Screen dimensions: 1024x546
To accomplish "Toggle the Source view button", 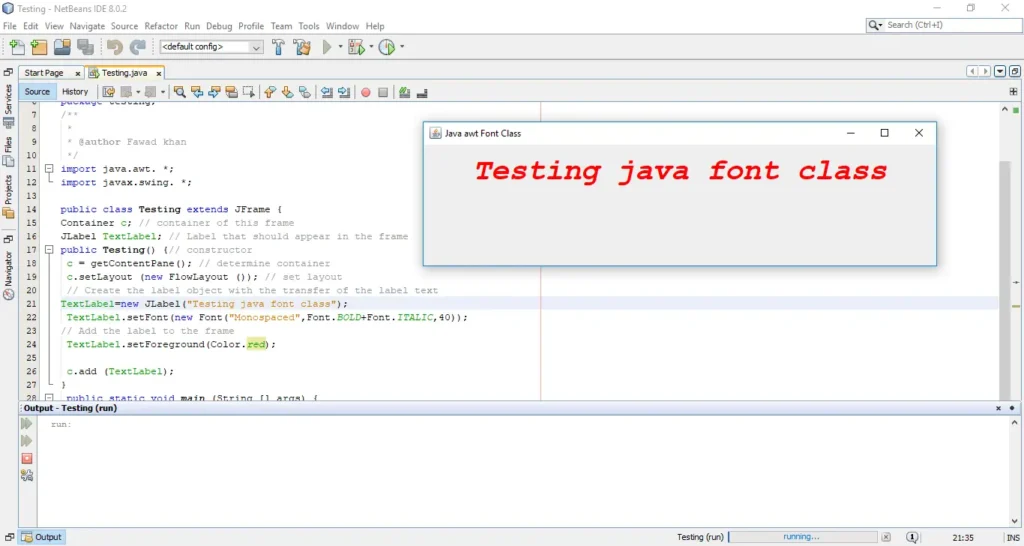I will [37, 92].
